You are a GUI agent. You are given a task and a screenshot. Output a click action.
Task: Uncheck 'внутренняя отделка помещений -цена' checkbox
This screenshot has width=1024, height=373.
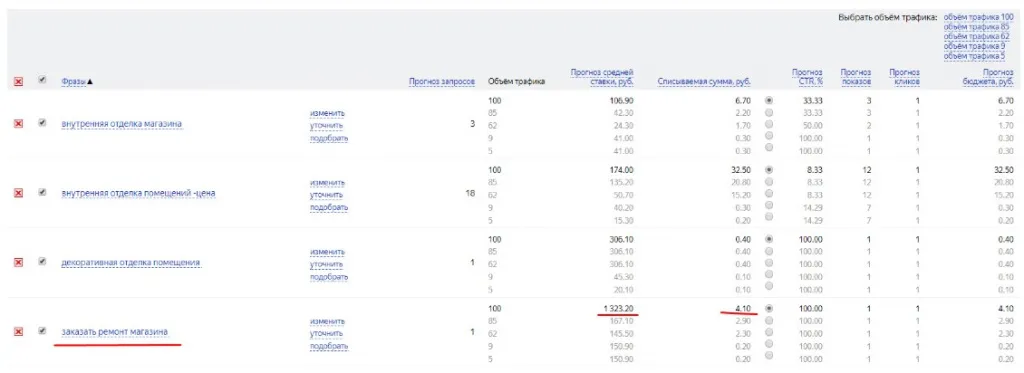(42, 192)
